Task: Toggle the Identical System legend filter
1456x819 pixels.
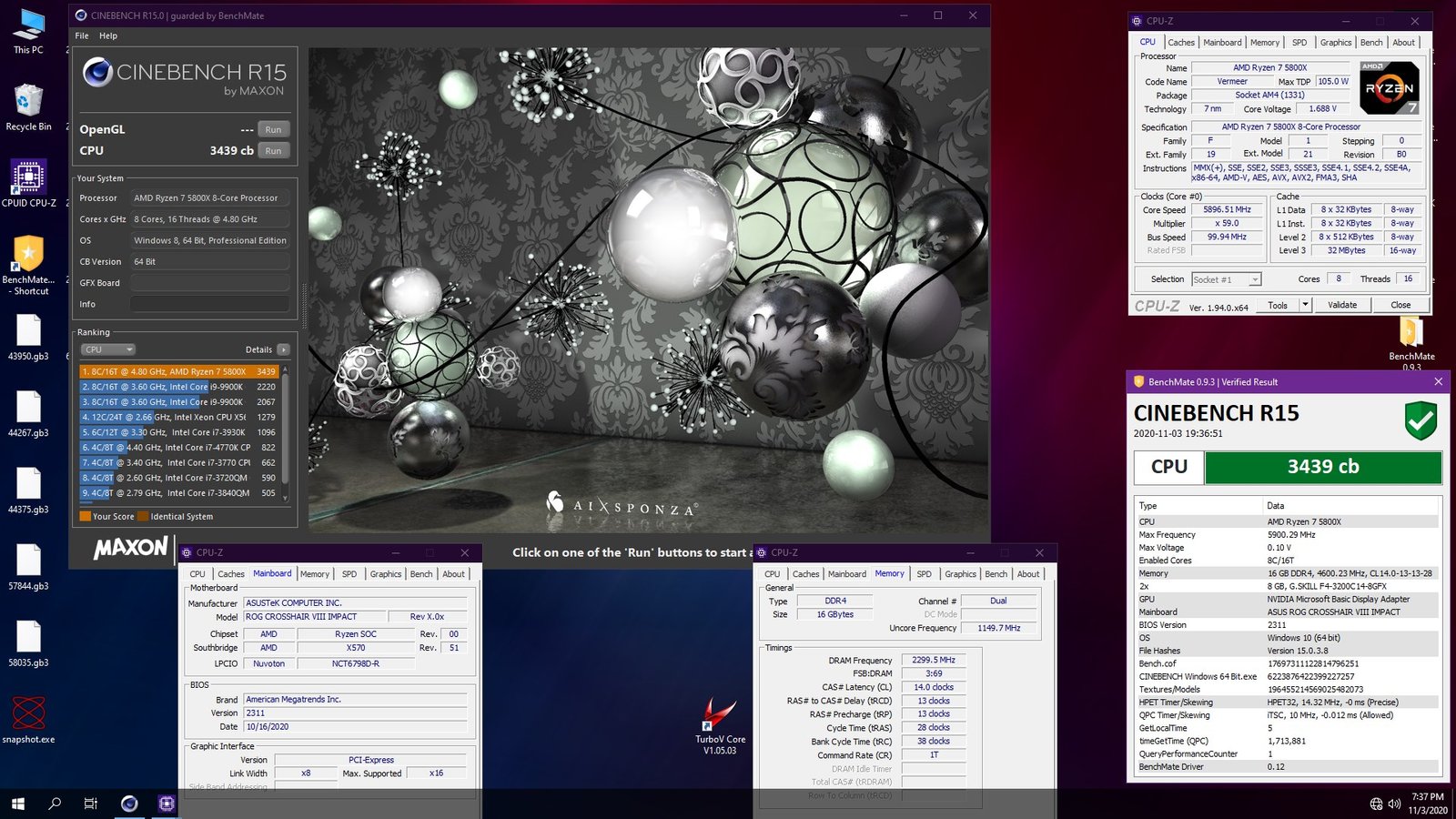Action: [x=179, y=516]
